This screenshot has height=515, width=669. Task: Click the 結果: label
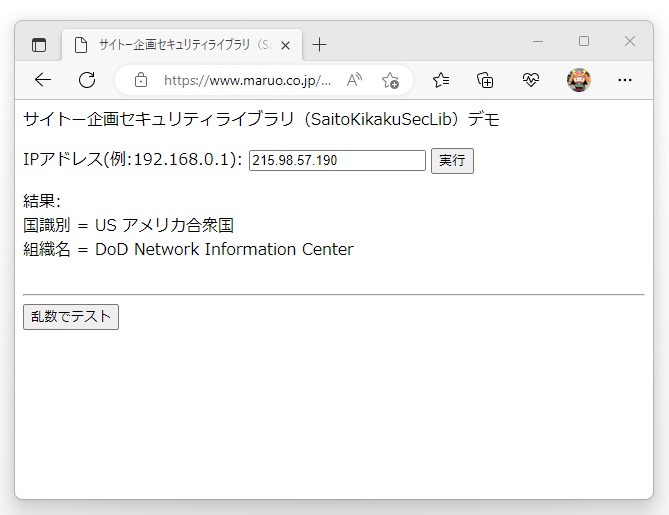tap(42, 201)
